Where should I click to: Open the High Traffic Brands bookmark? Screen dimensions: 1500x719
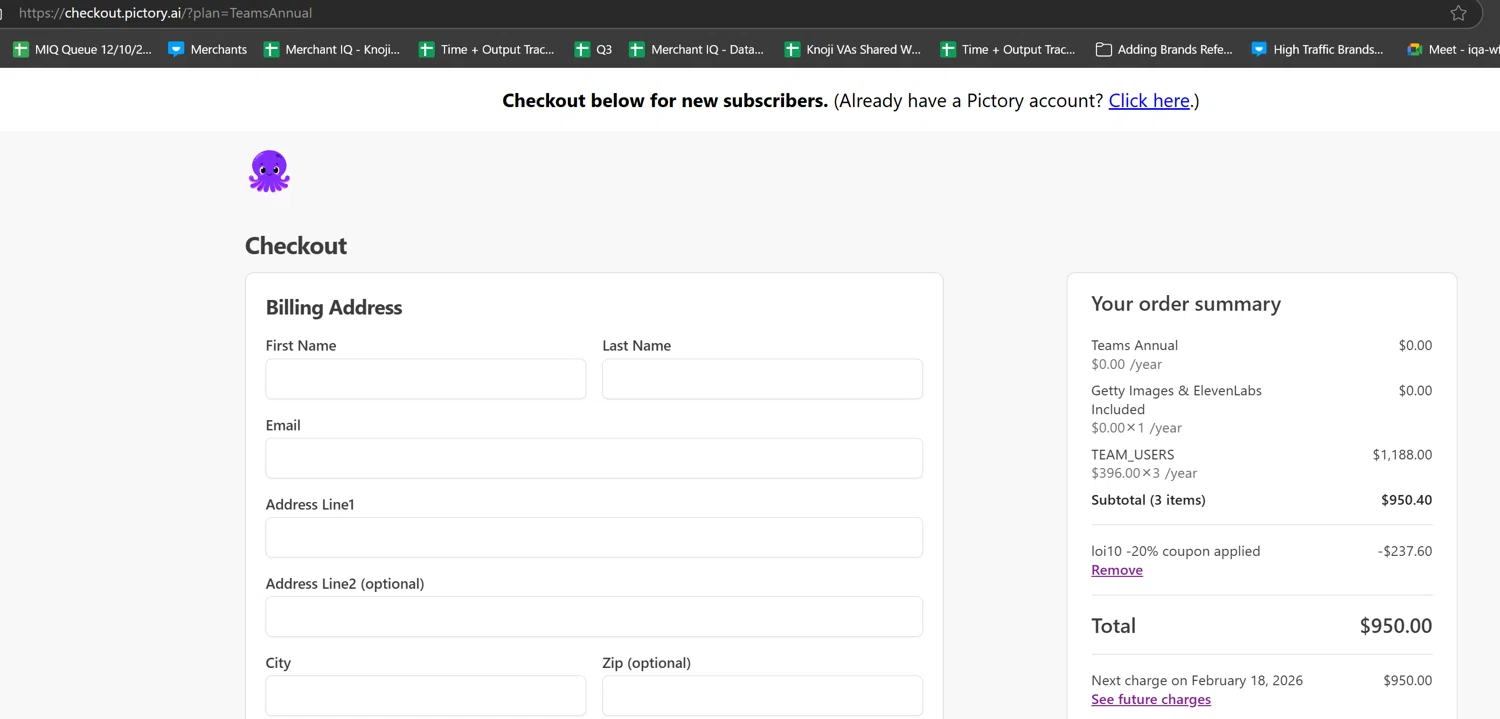[x=1318, y=49]
